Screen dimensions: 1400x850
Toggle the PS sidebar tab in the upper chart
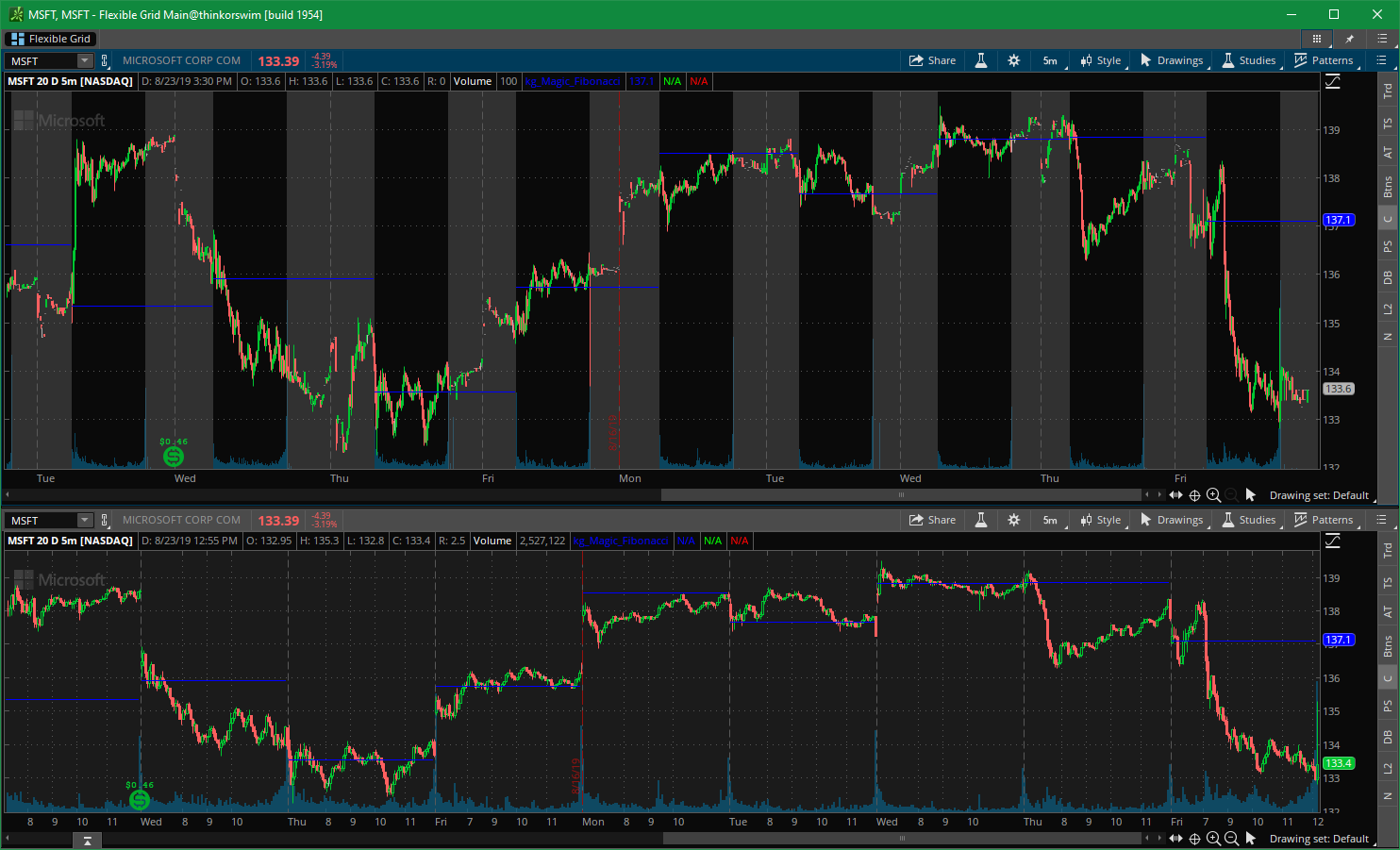pyautogui.click(x=1388, y=247)
